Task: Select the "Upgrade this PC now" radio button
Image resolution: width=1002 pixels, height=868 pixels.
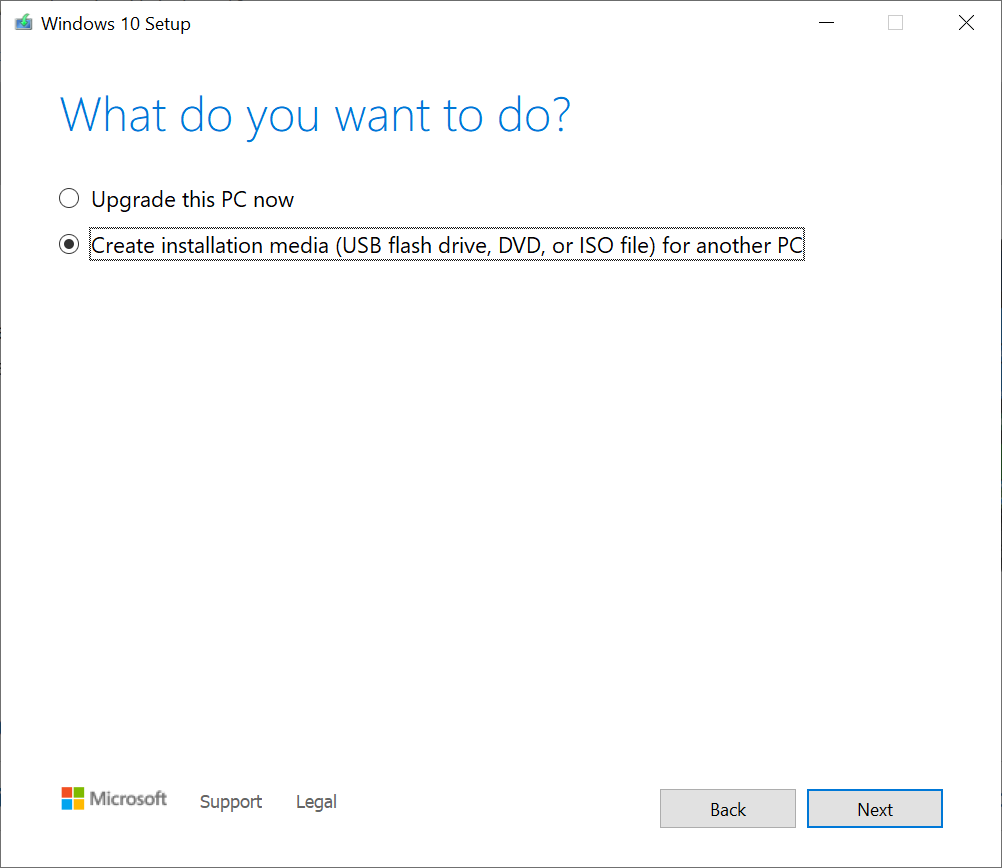Action: click(x=69, y=199)
